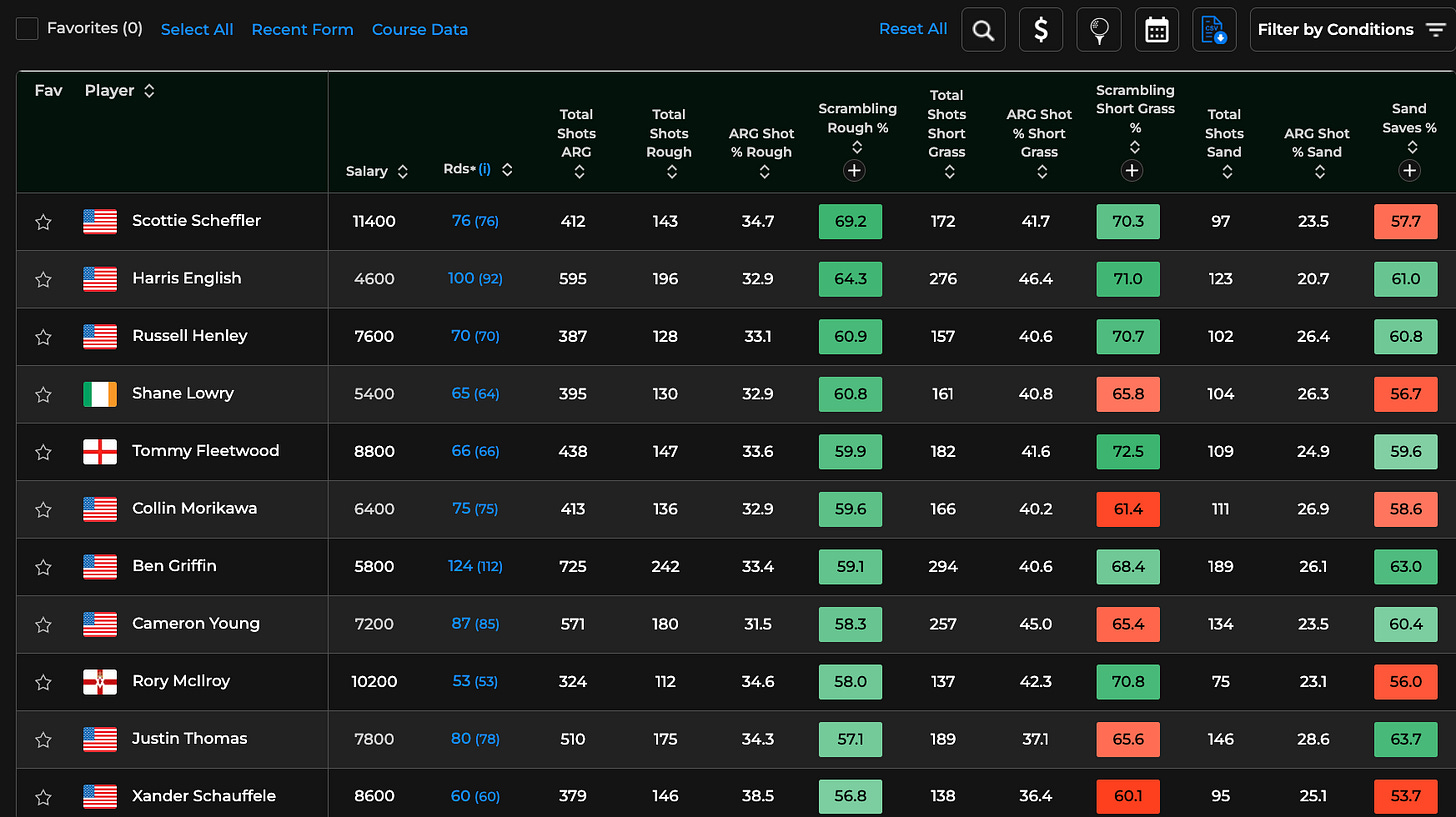The image size is (1456, 817).
Task: Select player name Xander Schauffele
Action: [x=204, y=796]
